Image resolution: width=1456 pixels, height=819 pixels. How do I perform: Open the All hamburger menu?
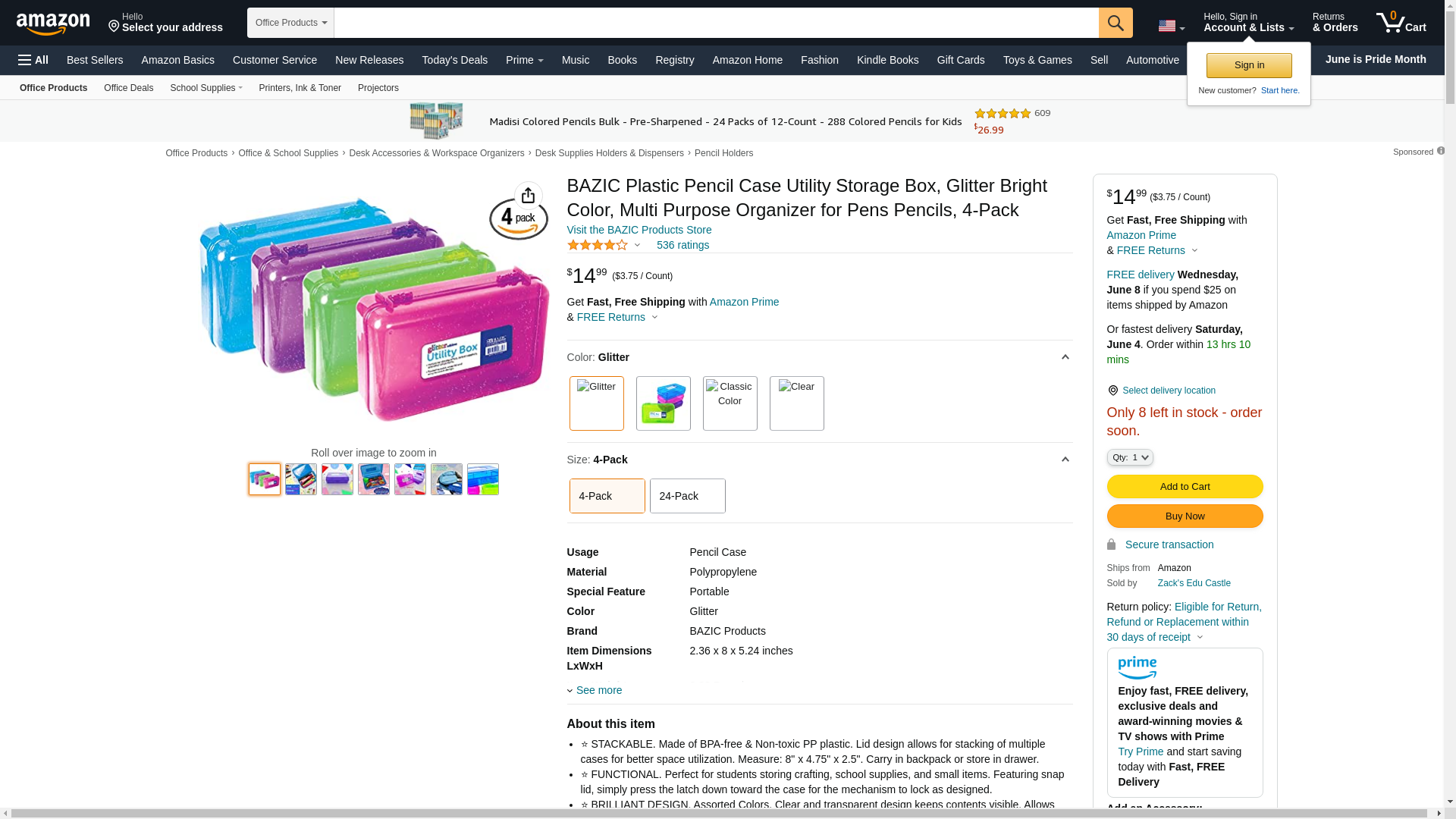click(x=33, y=60)
